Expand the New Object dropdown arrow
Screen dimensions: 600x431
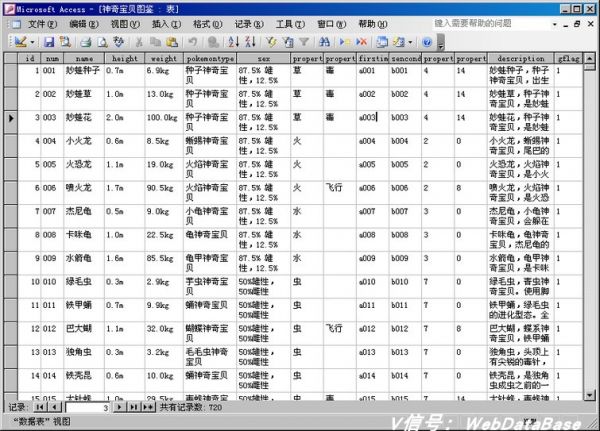[x=410, y=42]
